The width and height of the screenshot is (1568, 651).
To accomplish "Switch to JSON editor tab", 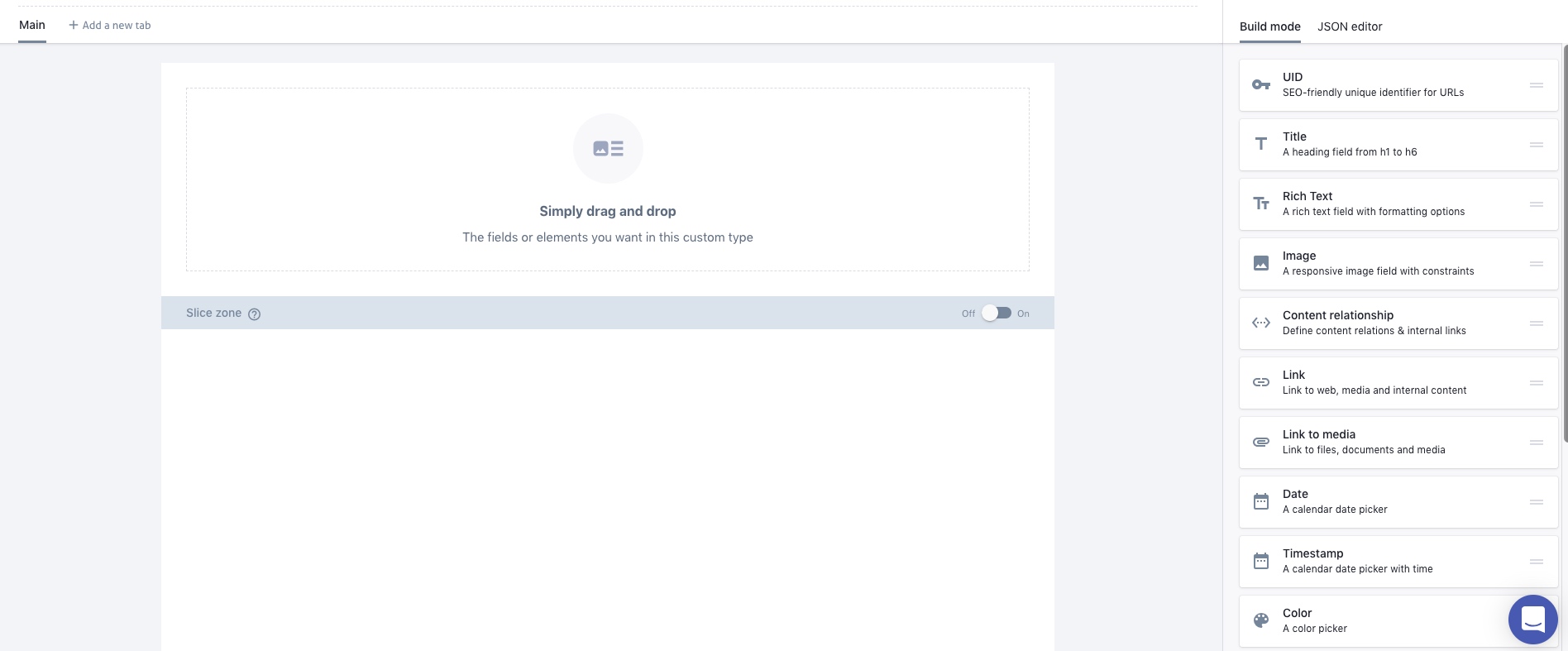I will (x=1350, y=26).
